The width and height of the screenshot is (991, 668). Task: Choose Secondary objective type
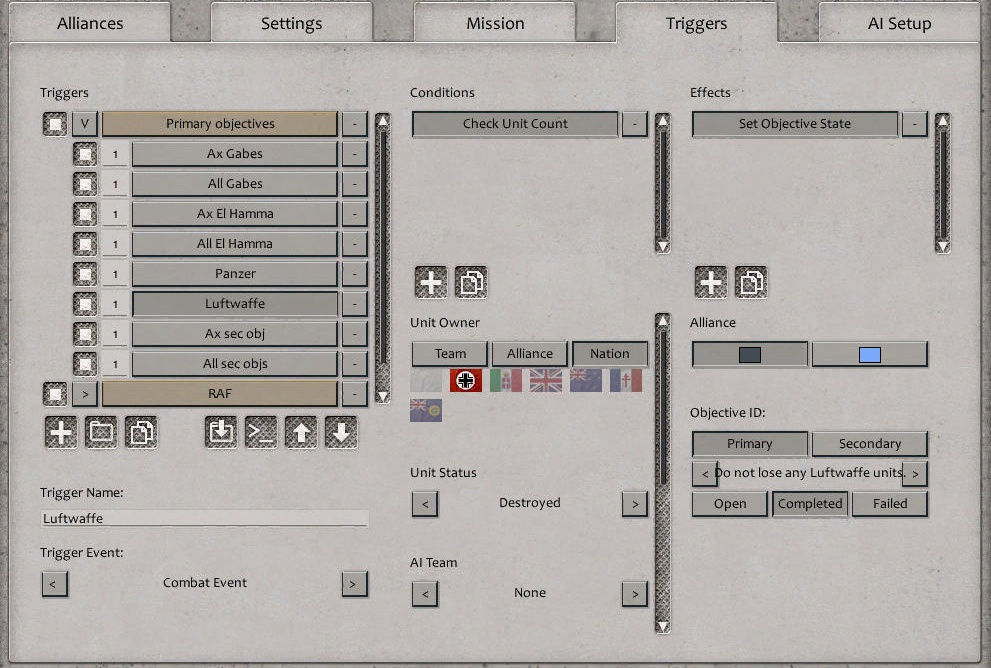870,444
